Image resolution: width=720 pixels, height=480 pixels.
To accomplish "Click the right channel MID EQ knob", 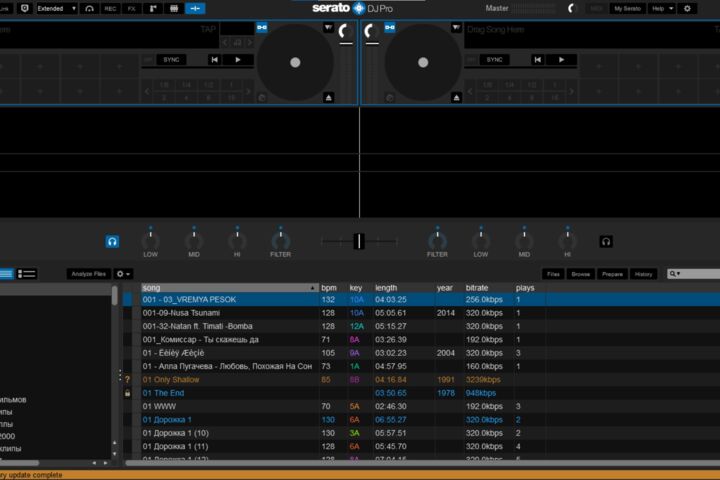I will [x=524, y=240].
